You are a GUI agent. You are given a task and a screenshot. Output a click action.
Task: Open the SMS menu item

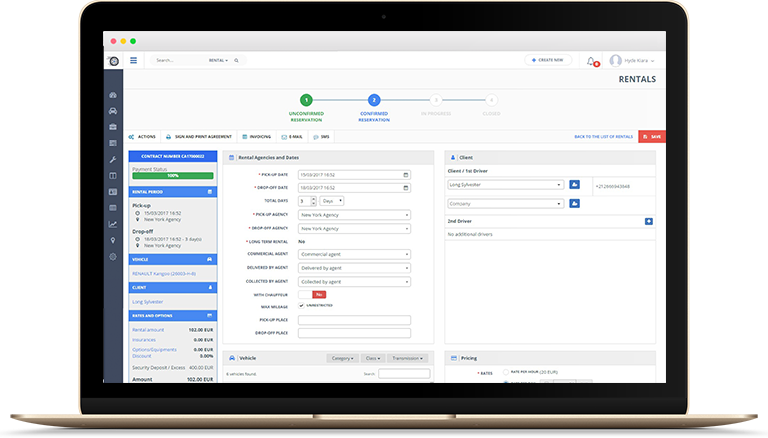321,137
